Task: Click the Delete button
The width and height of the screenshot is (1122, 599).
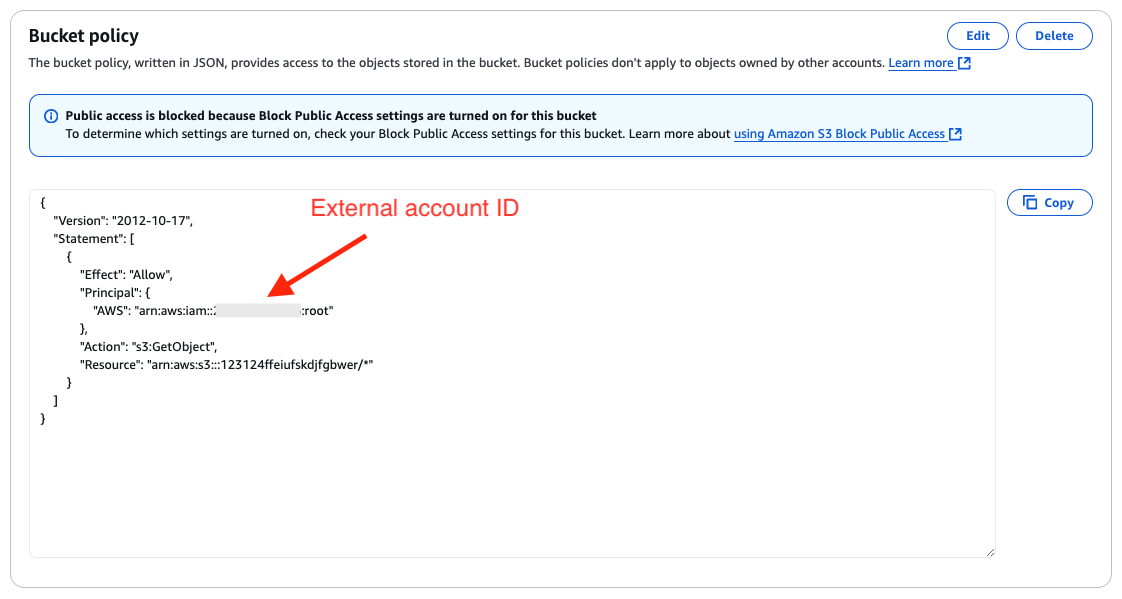Action: pos(1054,35)
